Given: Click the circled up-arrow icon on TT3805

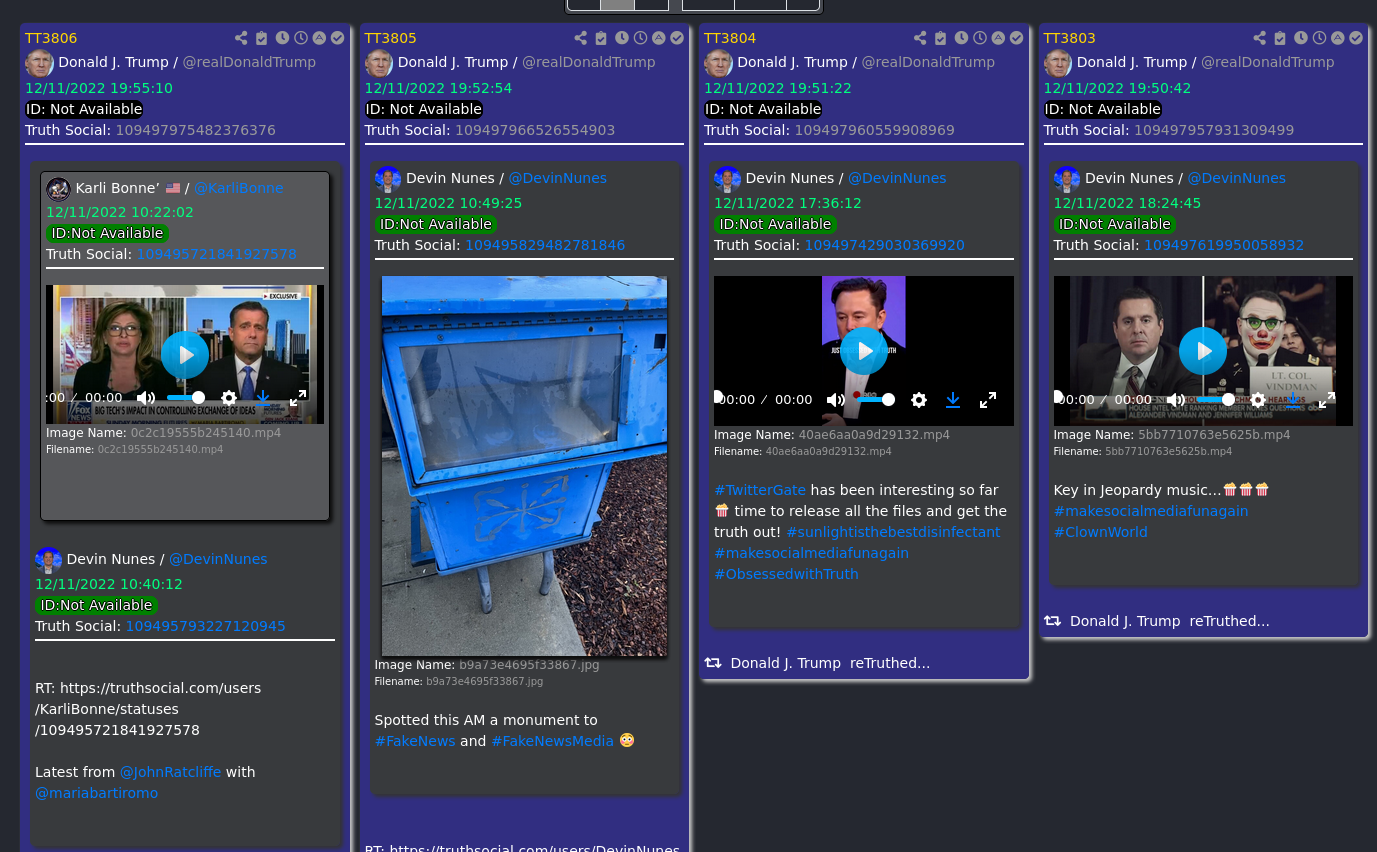Looking at the screenshot, I should click(658, 38).
